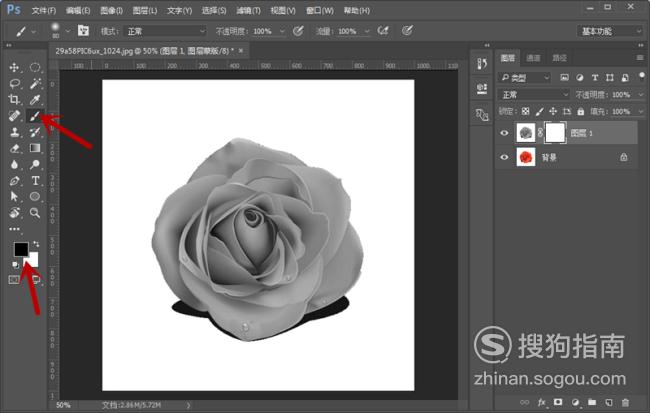Open the 文件(F) menu
This screenshot has width=650, height=413.
click(x=44, y=10)
